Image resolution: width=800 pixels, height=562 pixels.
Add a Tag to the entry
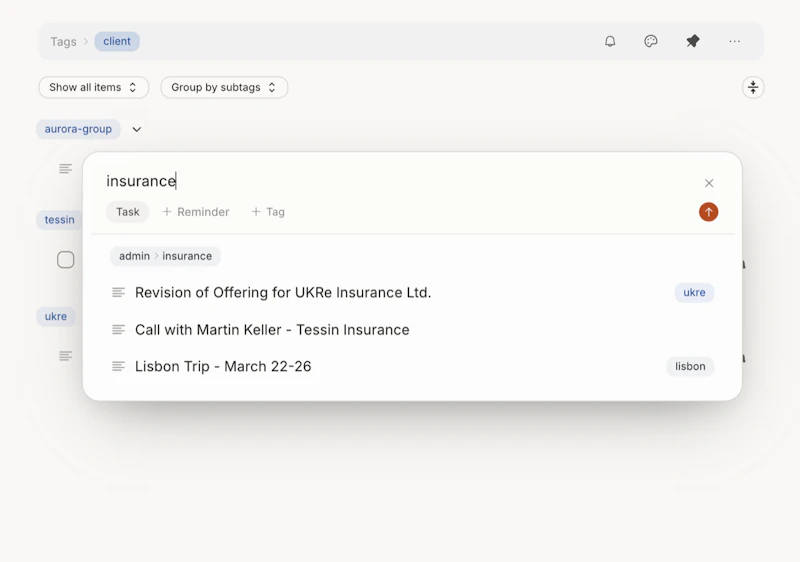coord(268,212)
